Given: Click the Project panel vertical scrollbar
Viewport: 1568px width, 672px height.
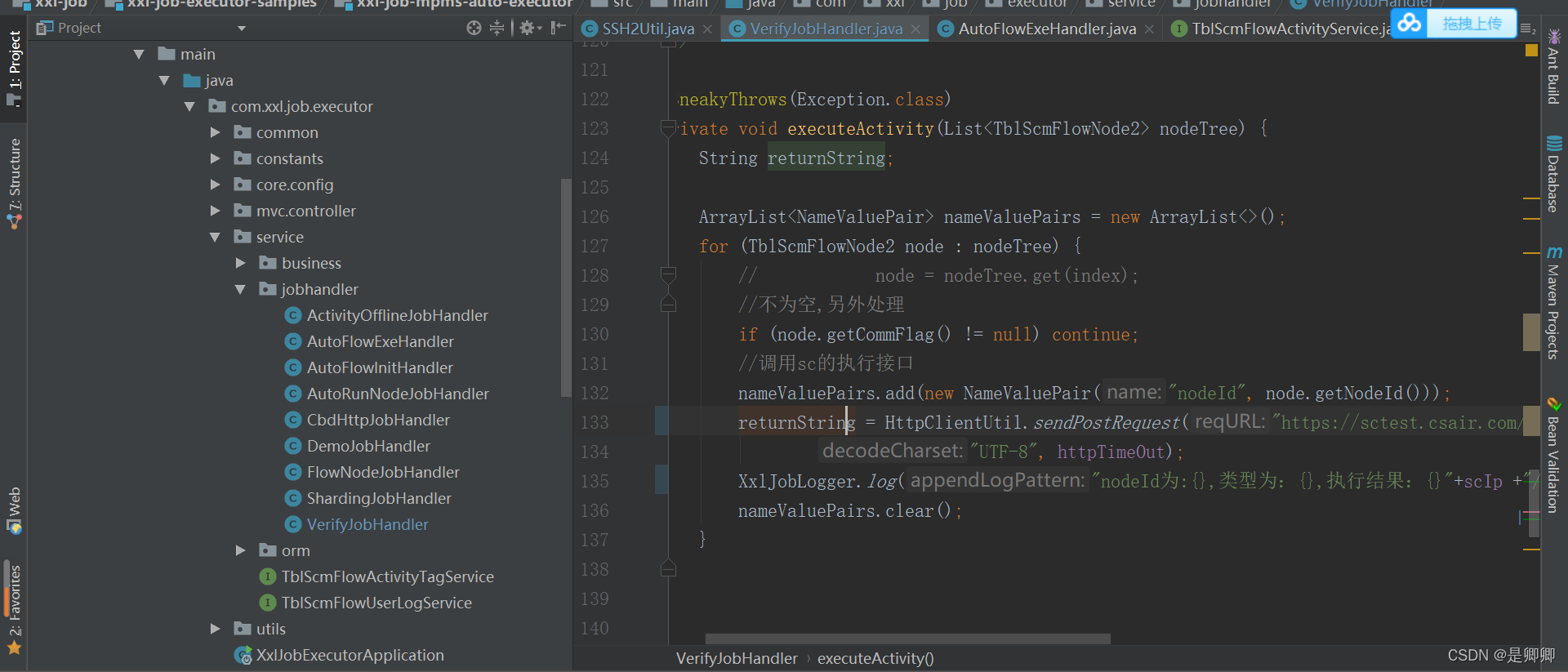Looking at the screenshot, I should [565, 287].
